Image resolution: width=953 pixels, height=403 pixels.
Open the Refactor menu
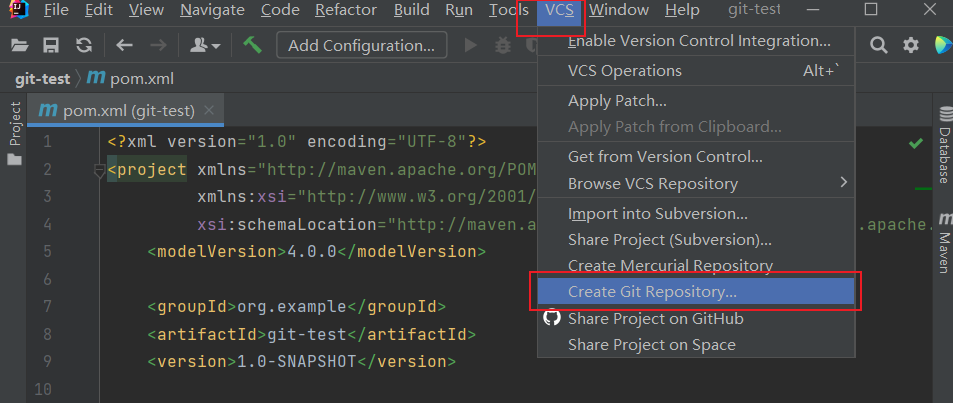click(346, 10)
